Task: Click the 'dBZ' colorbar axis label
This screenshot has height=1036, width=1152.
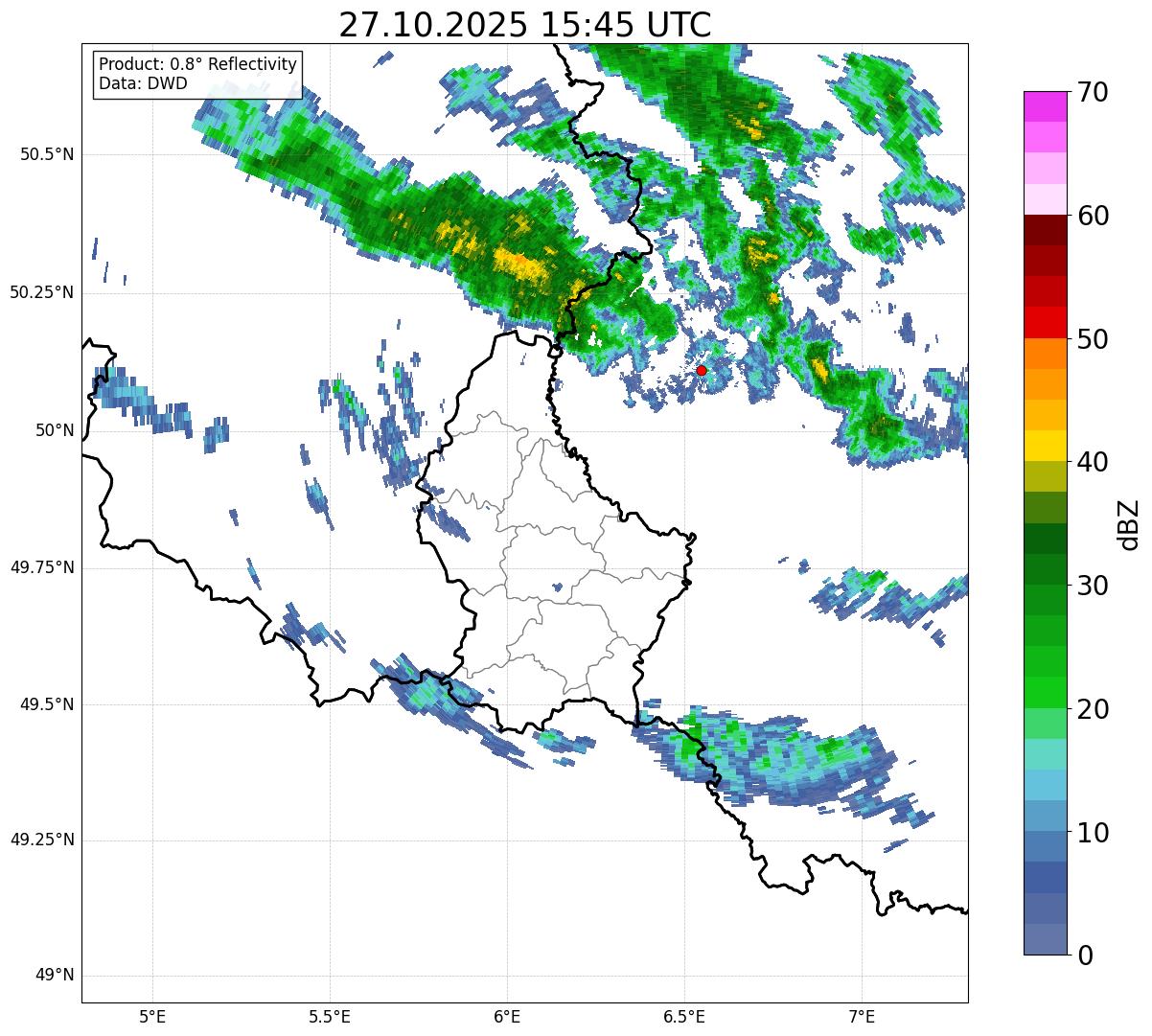Action: tap(1129, 524)
